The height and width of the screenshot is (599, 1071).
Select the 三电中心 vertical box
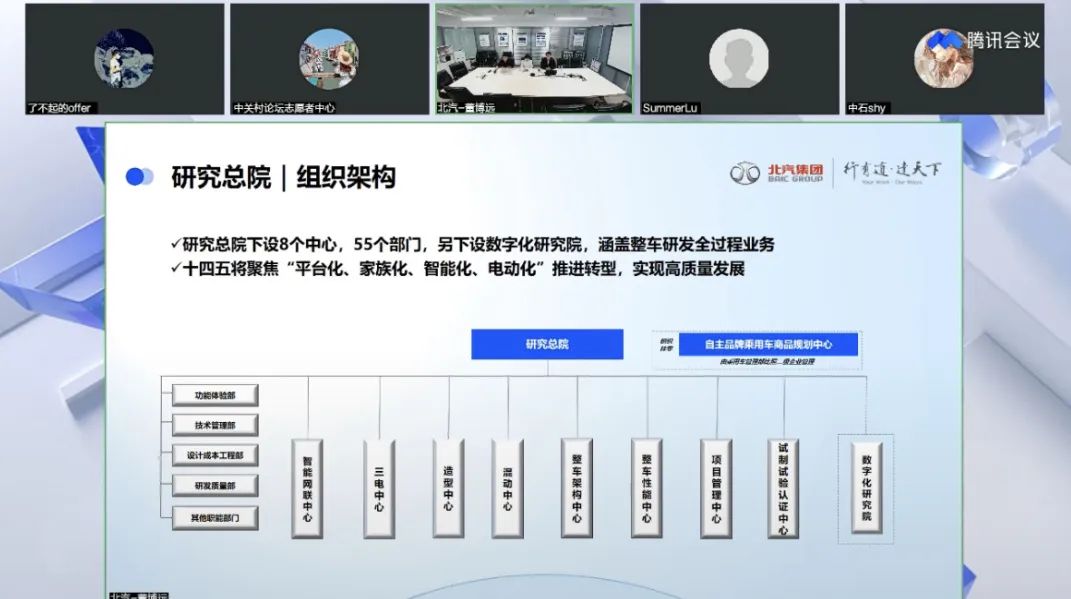(x=379, y=489)
